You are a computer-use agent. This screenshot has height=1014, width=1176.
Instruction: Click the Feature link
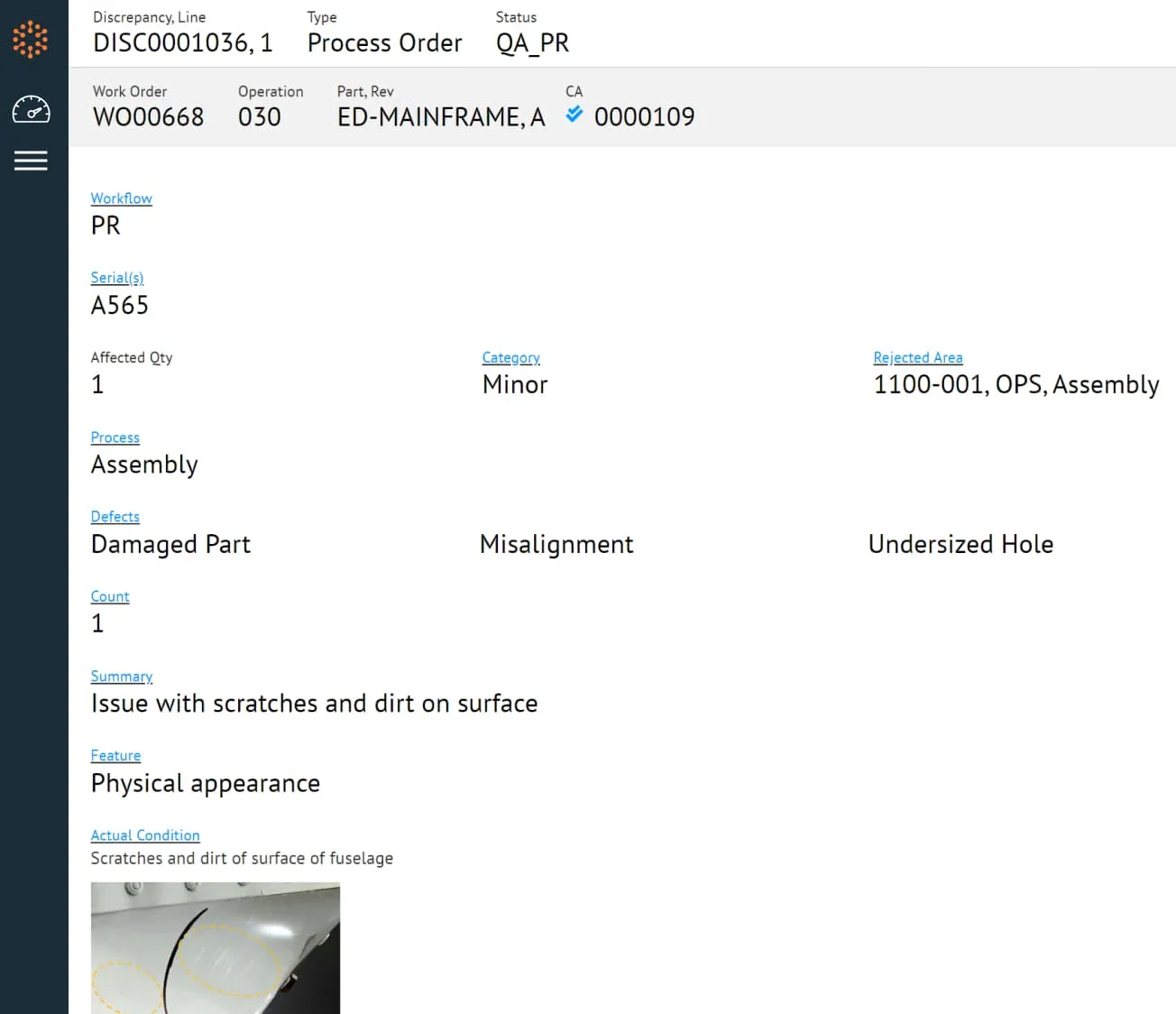pyautogui.click(x=116, y=756)
